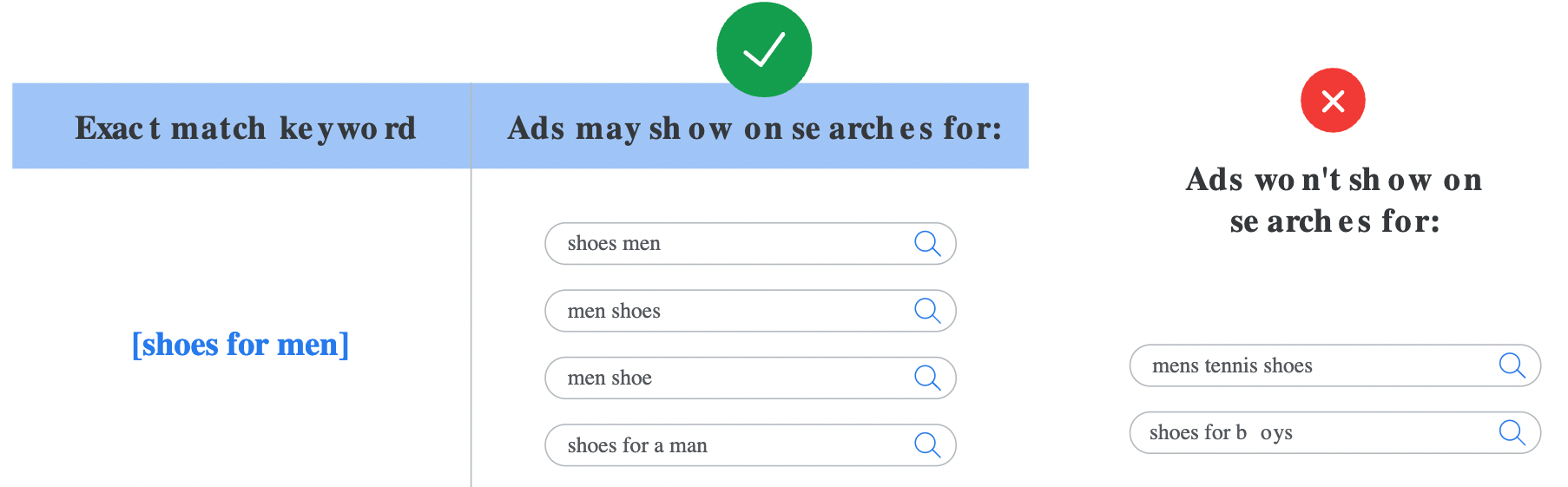
Task: Click search icon in "men shoe" box
Action: click(927, 378)
